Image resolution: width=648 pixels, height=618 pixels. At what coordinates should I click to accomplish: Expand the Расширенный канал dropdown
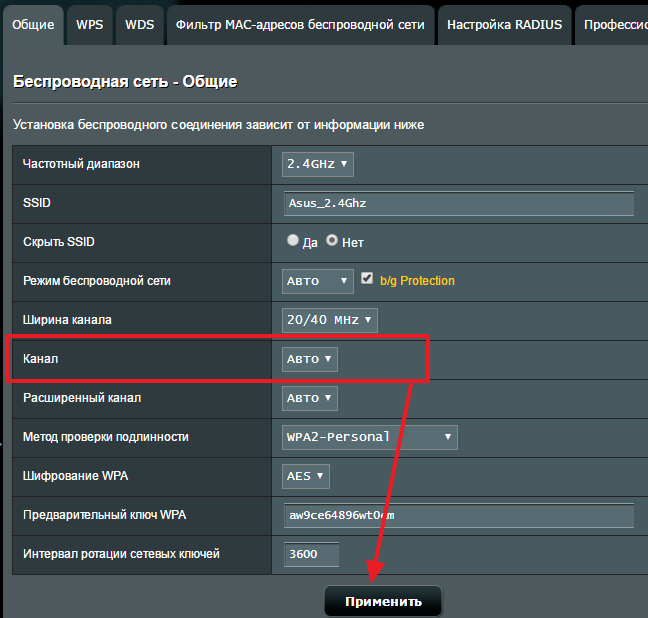(310, 398)
